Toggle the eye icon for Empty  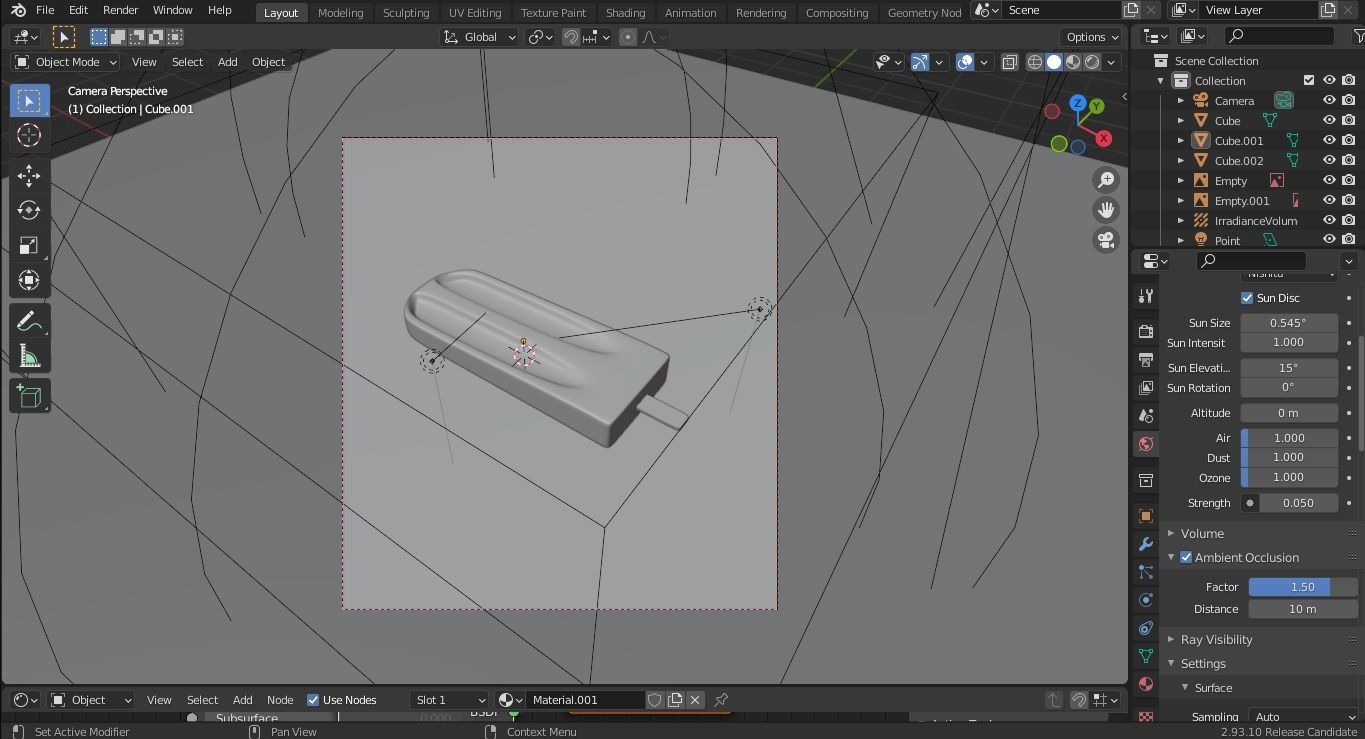point(1329,180)
